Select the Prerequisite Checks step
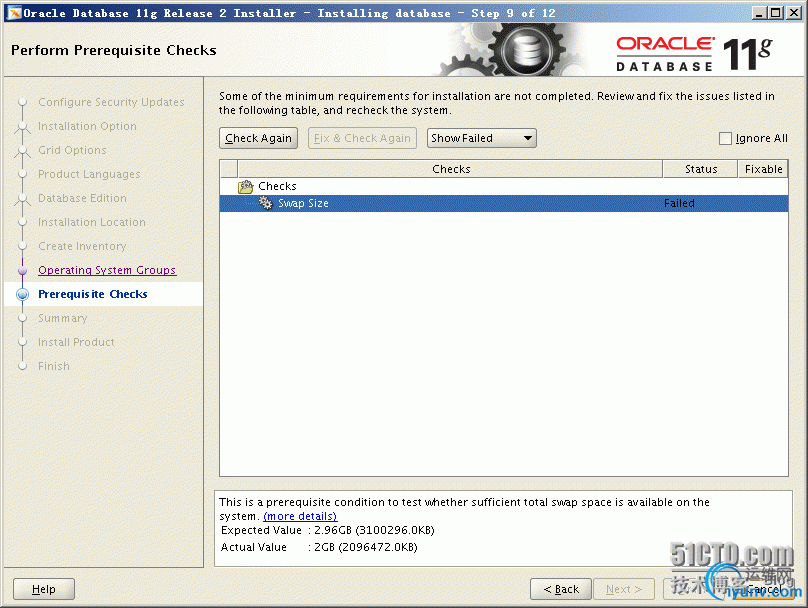 tap(93, 294)
